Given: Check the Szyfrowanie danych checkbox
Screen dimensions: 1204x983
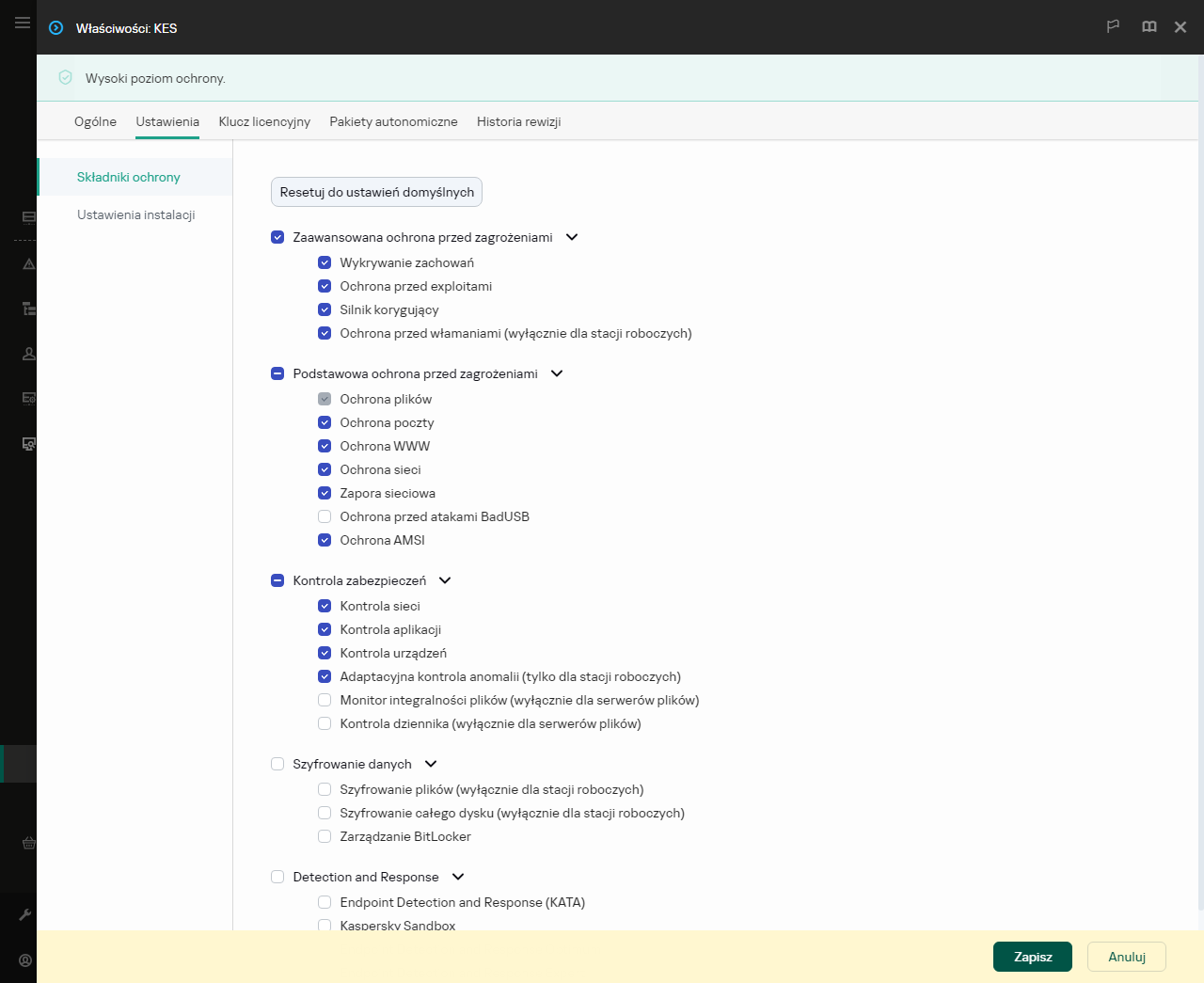Looking at the screenshot, I should point(277,764).
